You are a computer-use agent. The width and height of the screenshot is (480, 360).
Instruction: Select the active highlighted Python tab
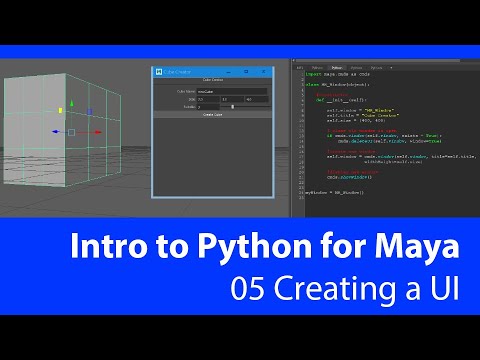coord(337,68)
